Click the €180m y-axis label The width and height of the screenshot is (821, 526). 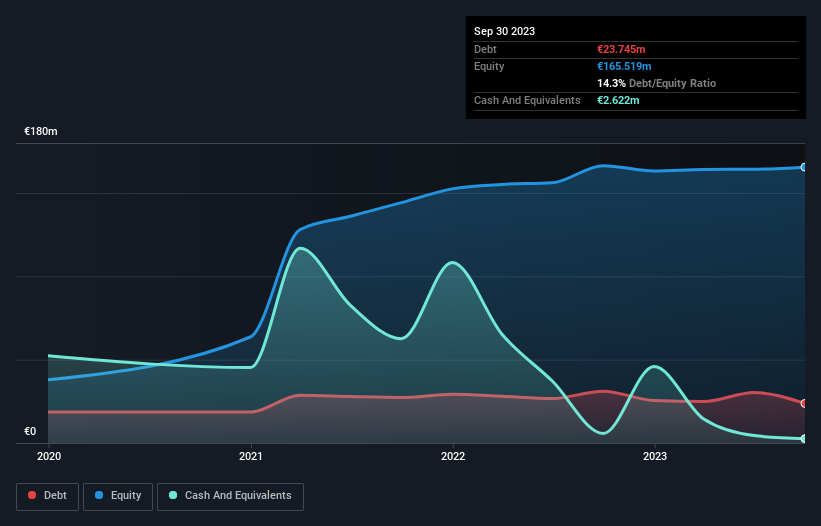pos(41,131)
